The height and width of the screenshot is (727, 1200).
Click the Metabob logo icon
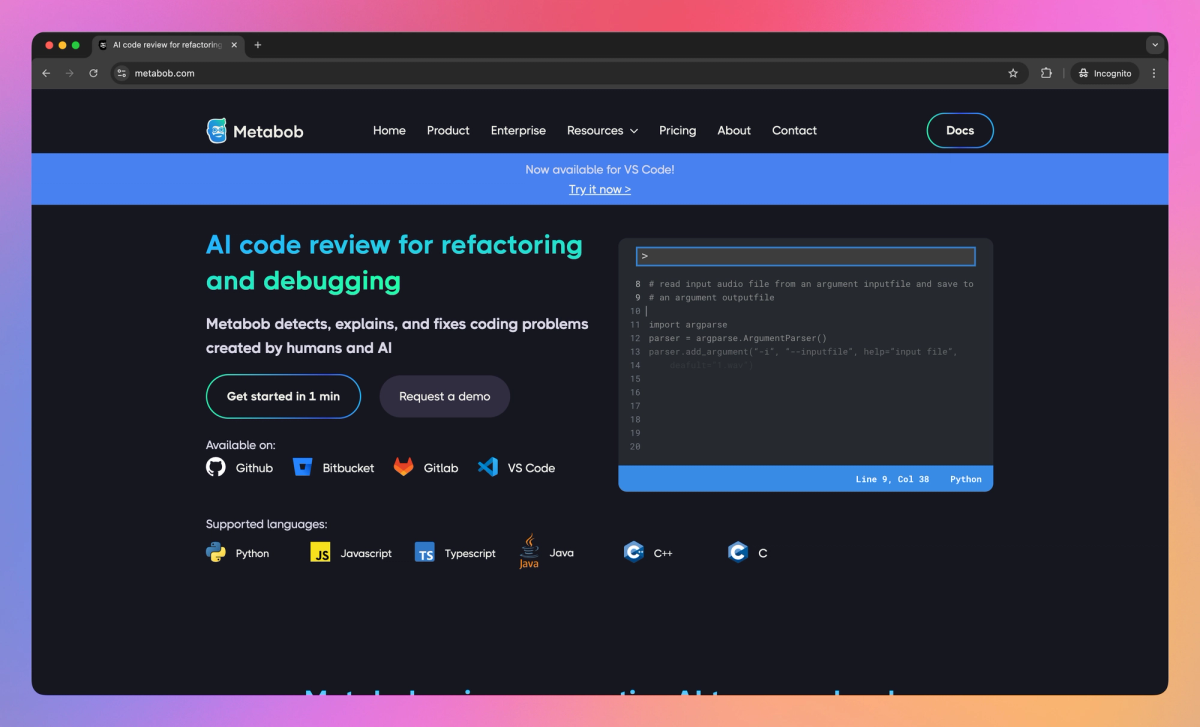(217, 131)
